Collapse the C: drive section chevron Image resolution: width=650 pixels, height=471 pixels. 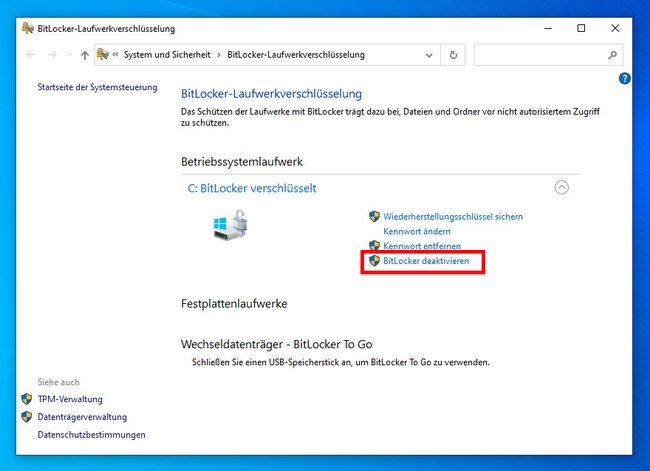pos(561,187)
